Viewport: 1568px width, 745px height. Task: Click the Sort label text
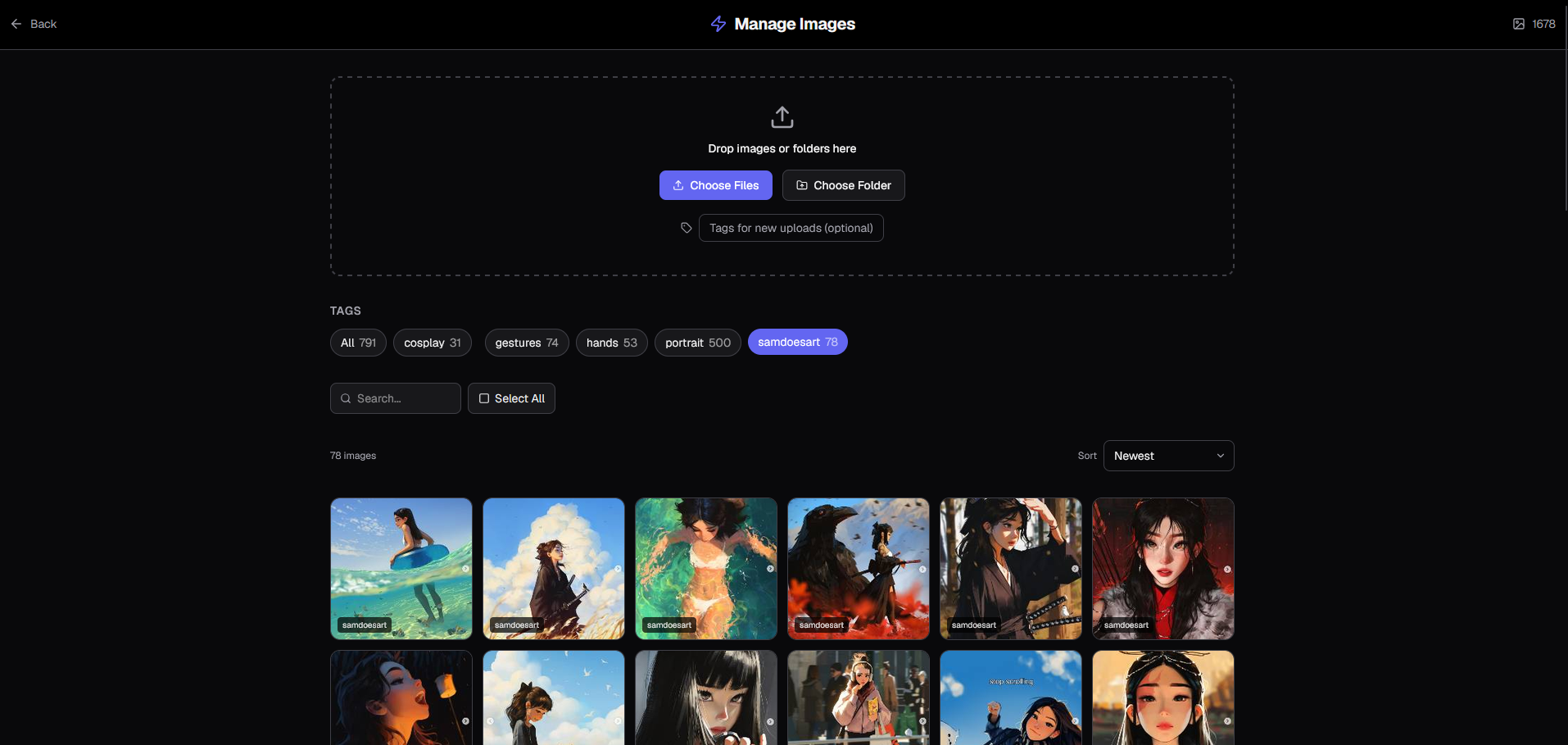pos(1087,456)
